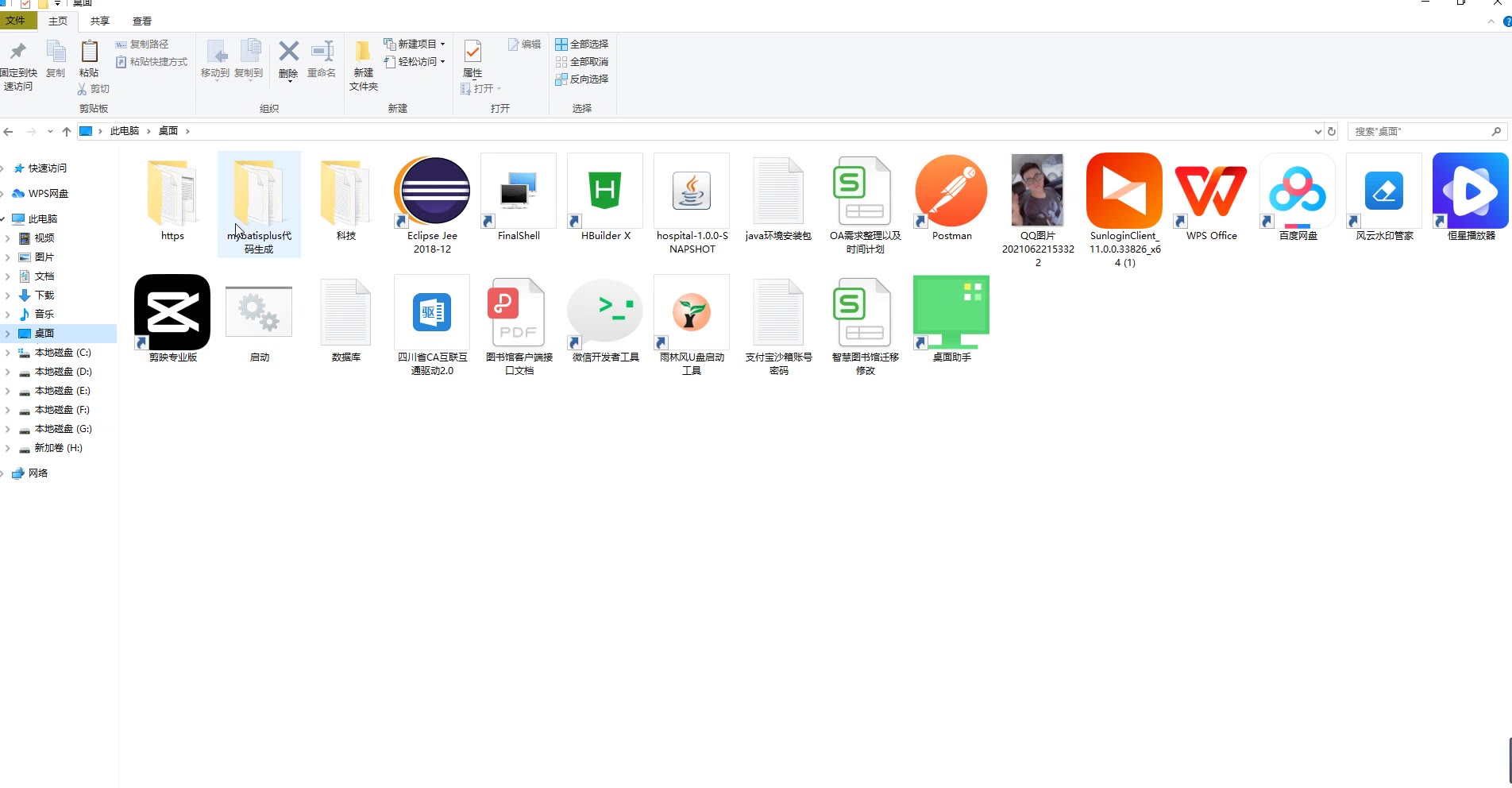
Task: Expand the 本地磁盘 (D:) tree node
Action: coord(8,372)
